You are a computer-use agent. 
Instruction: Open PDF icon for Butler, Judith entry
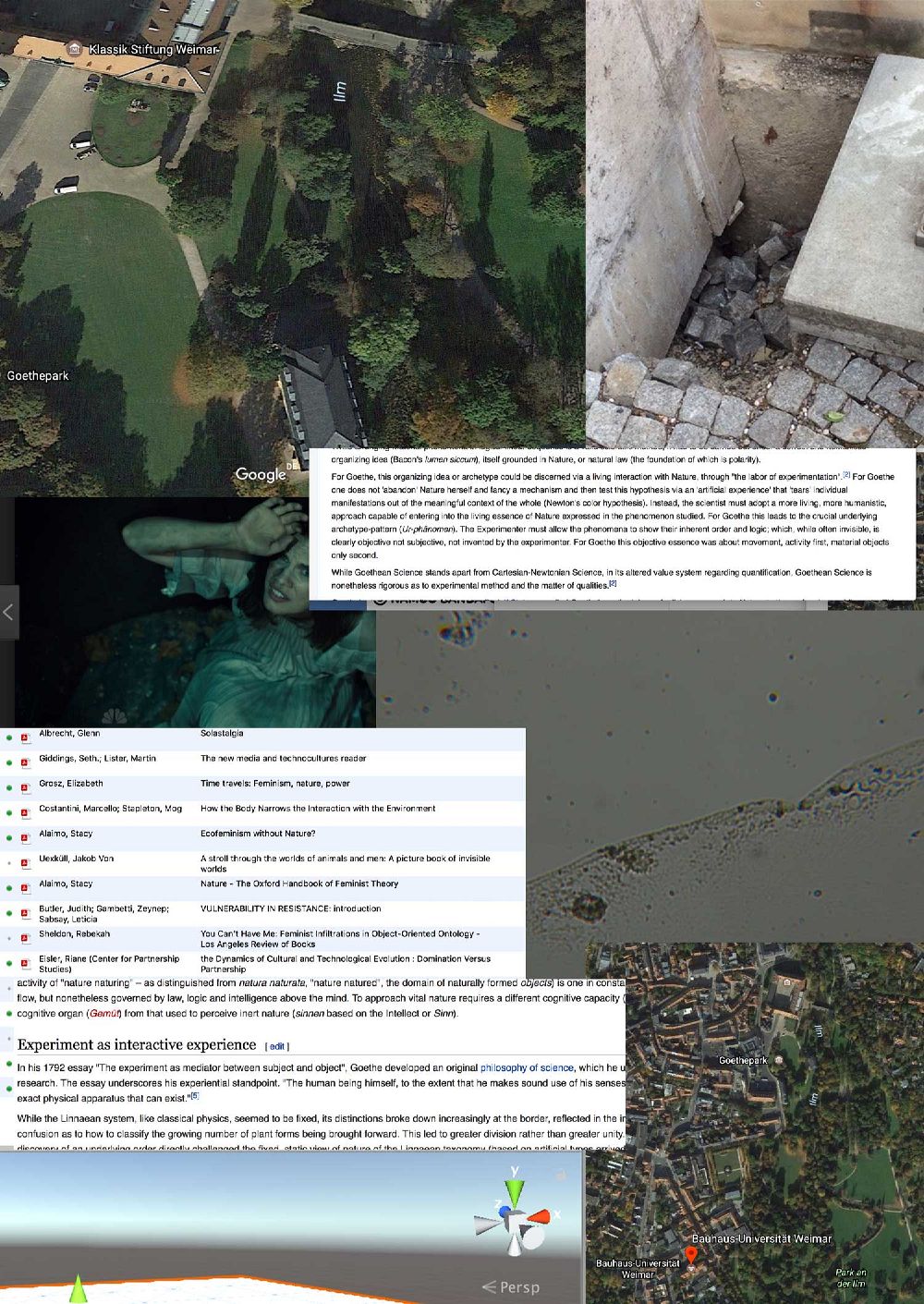(x=26, y=913)
